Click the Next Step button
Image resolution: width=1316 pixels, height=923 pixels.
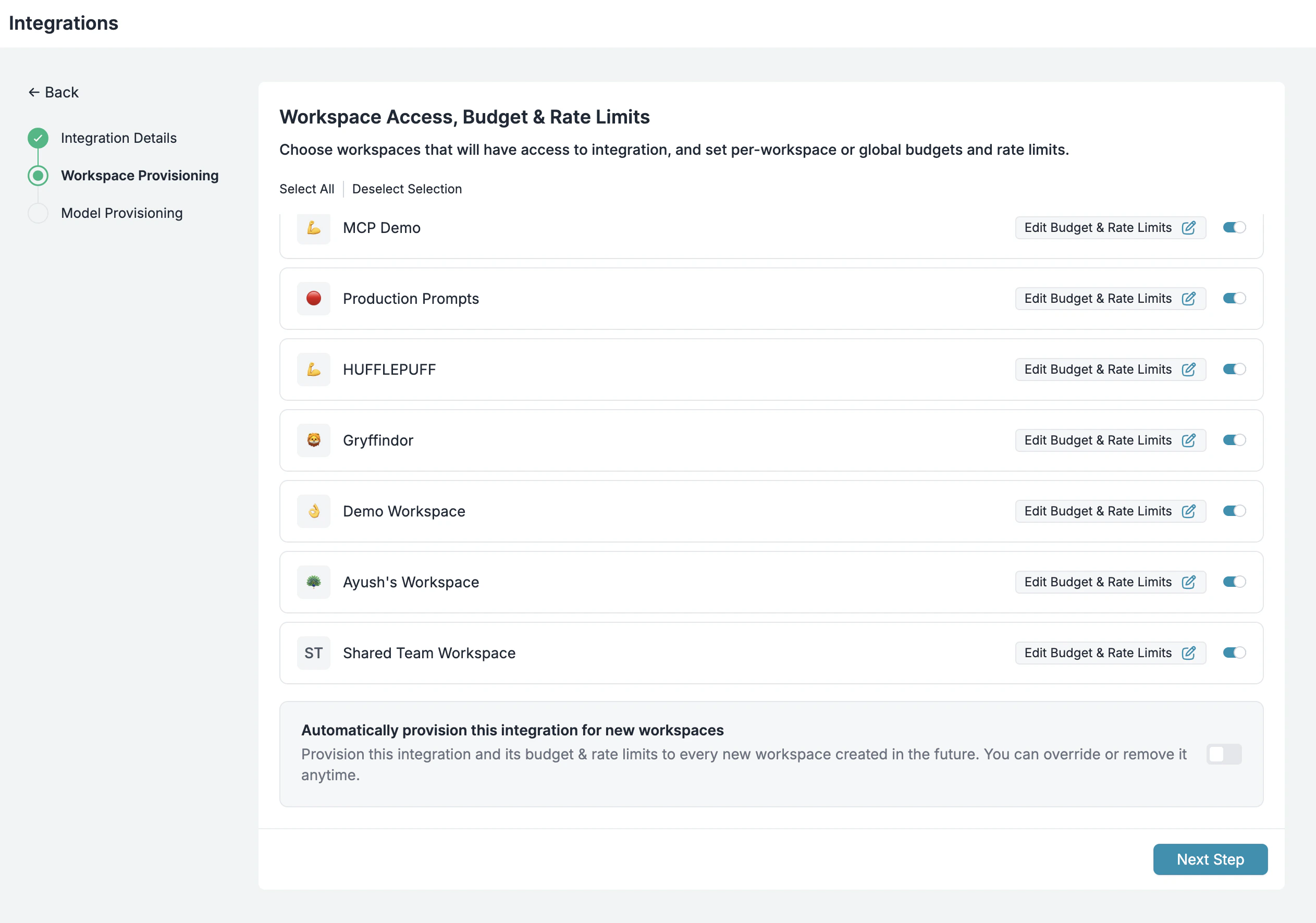click(1210, 859)
